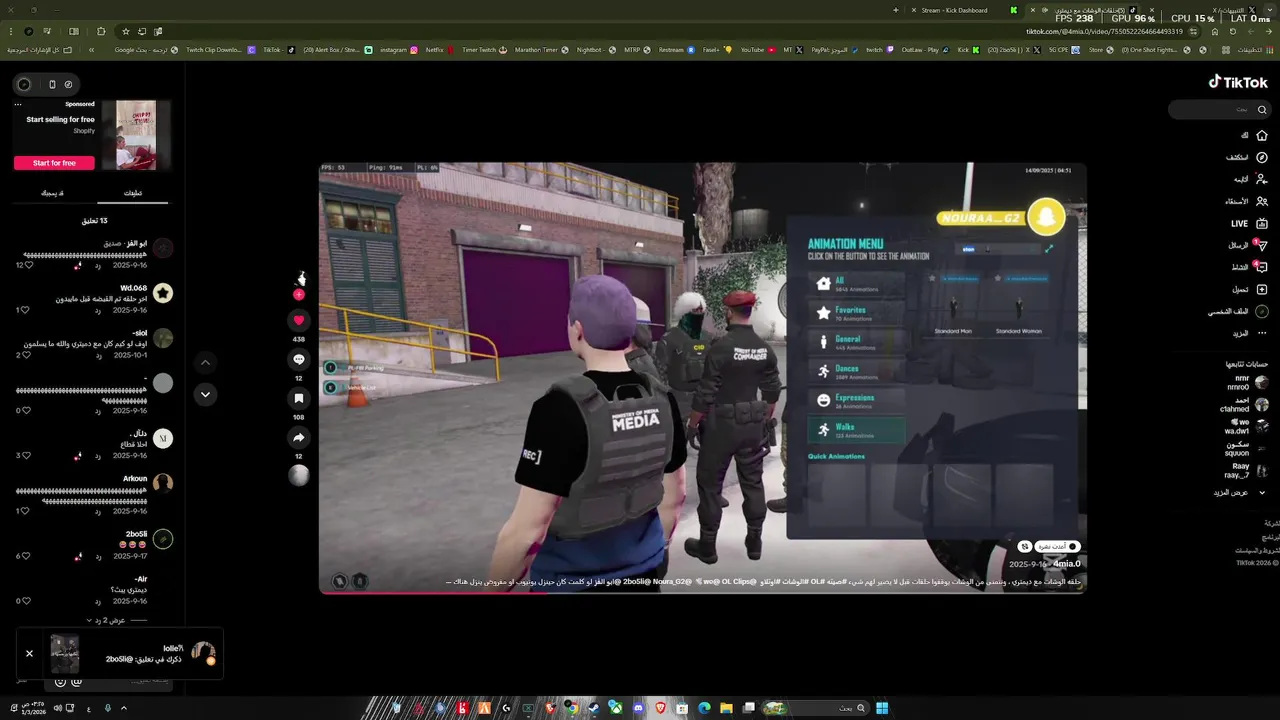Open the Discord icon in the taskbar
Viewport: 1280px width, 720px height.
click(x=638, y=708)
